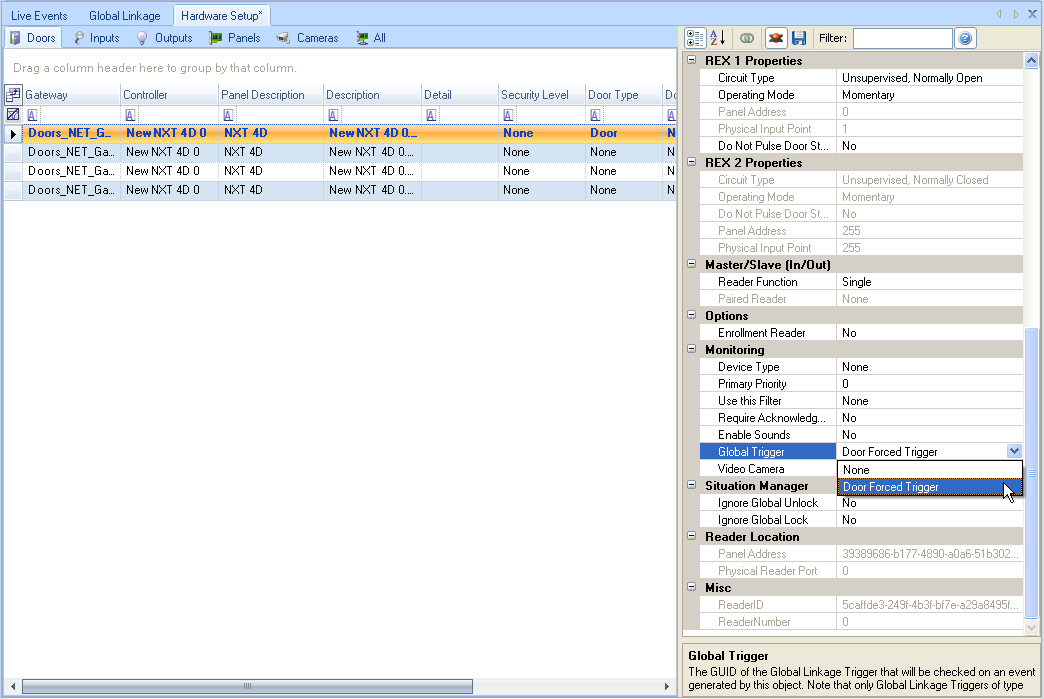This screenshot has height=699, width=1044.
Task: Open the Global Linkage tab
Action: click(x=124, y=16)
